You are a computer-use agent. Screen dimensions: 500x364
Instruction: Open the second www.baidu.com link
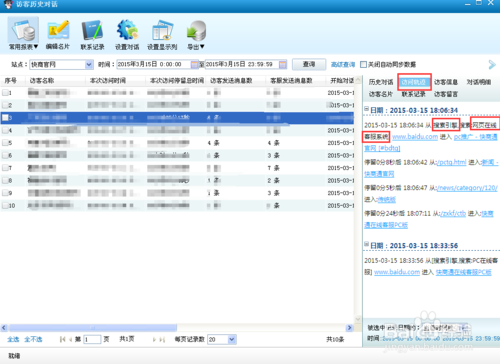397,272
